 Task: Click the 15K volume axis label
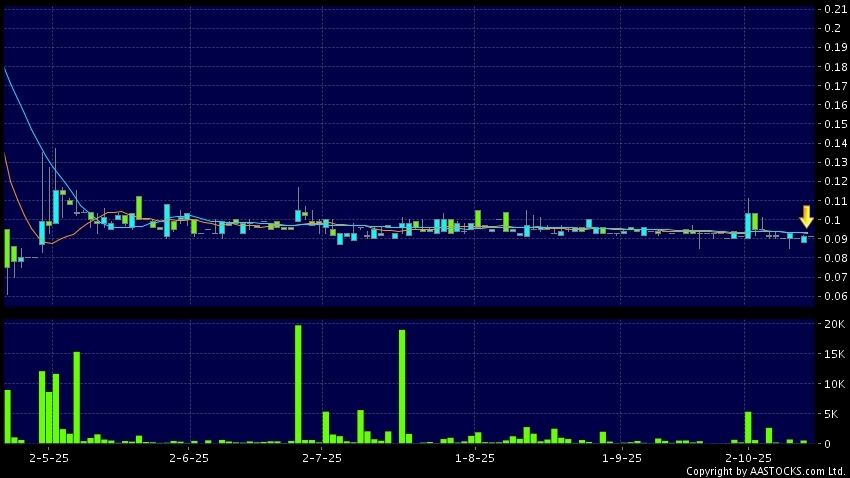tap(833, 355)
